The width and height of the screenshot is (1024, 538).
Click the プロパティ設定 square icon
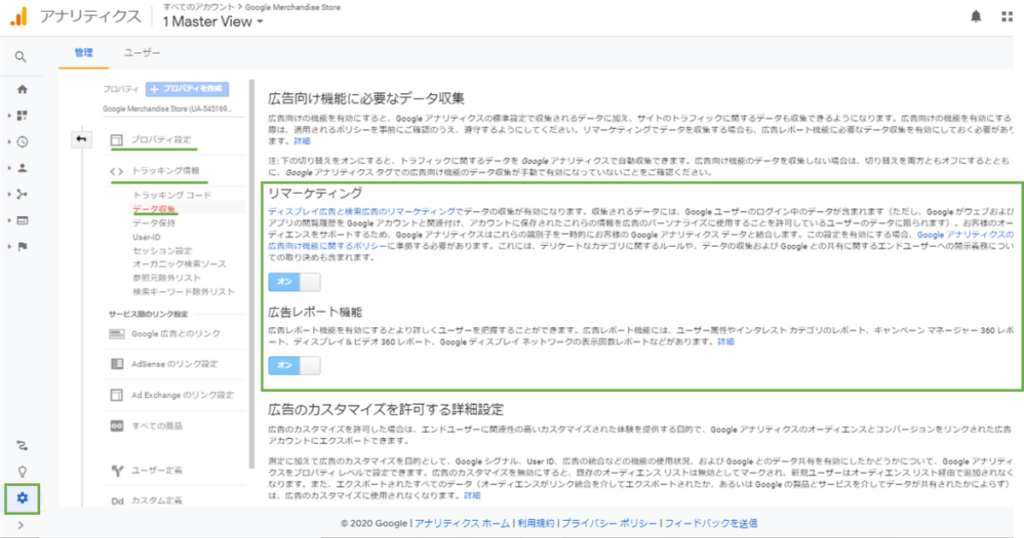[x=116, y=140]
